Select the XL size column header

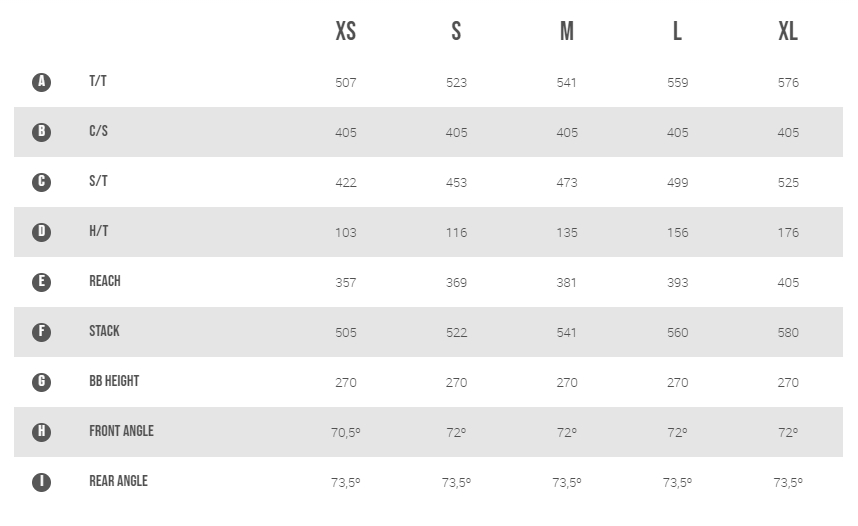click(x=788, y=31)
